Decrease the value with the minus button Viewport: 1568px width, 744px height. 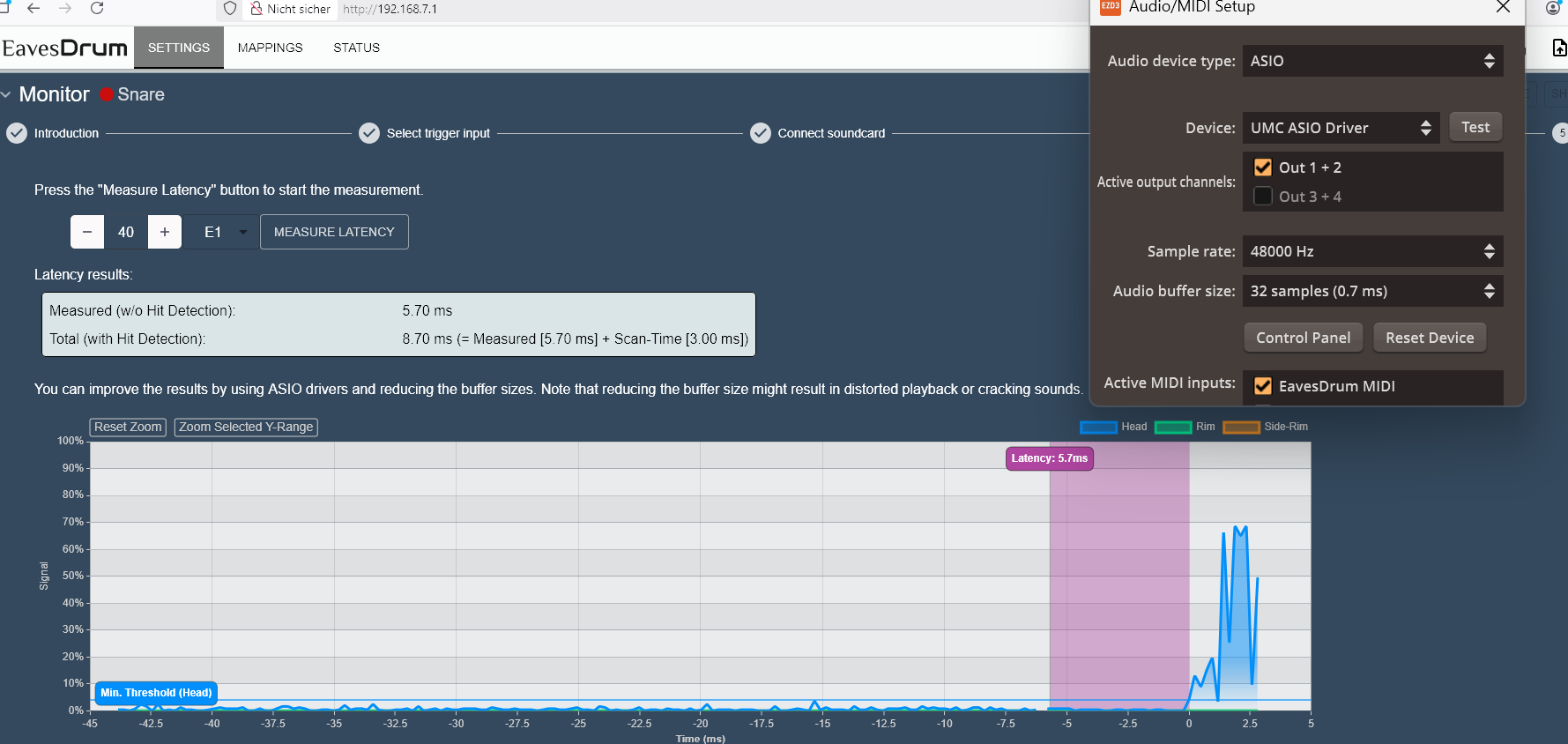point(87,232)
